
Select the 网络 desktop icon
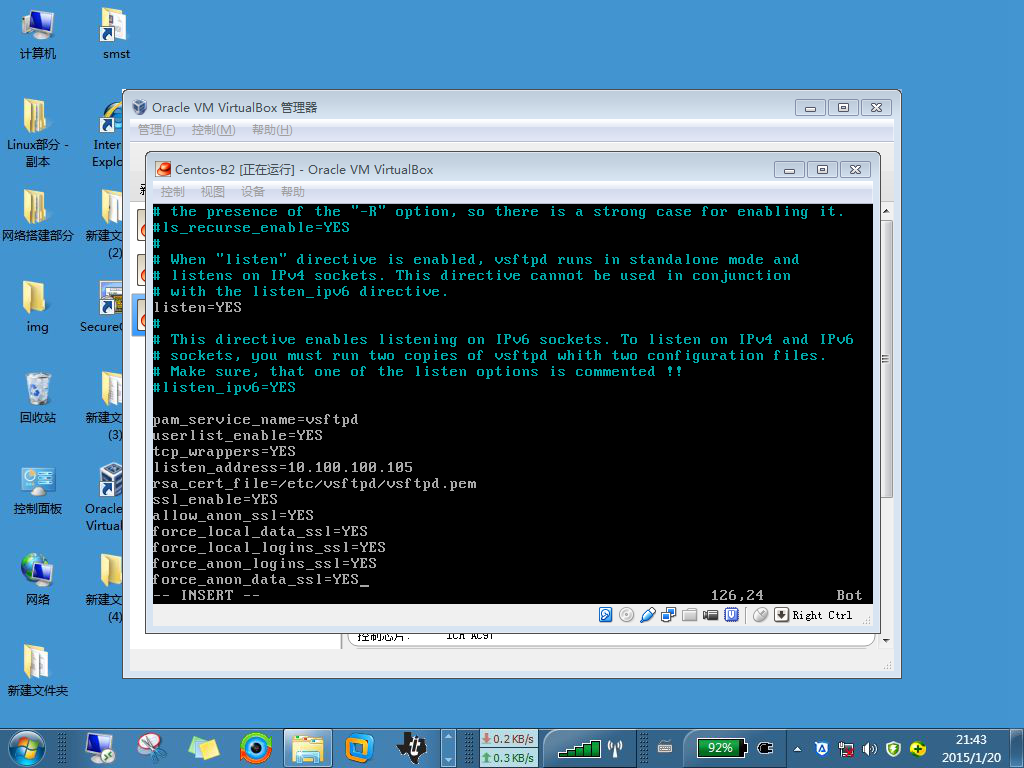(x=37, y=580)
